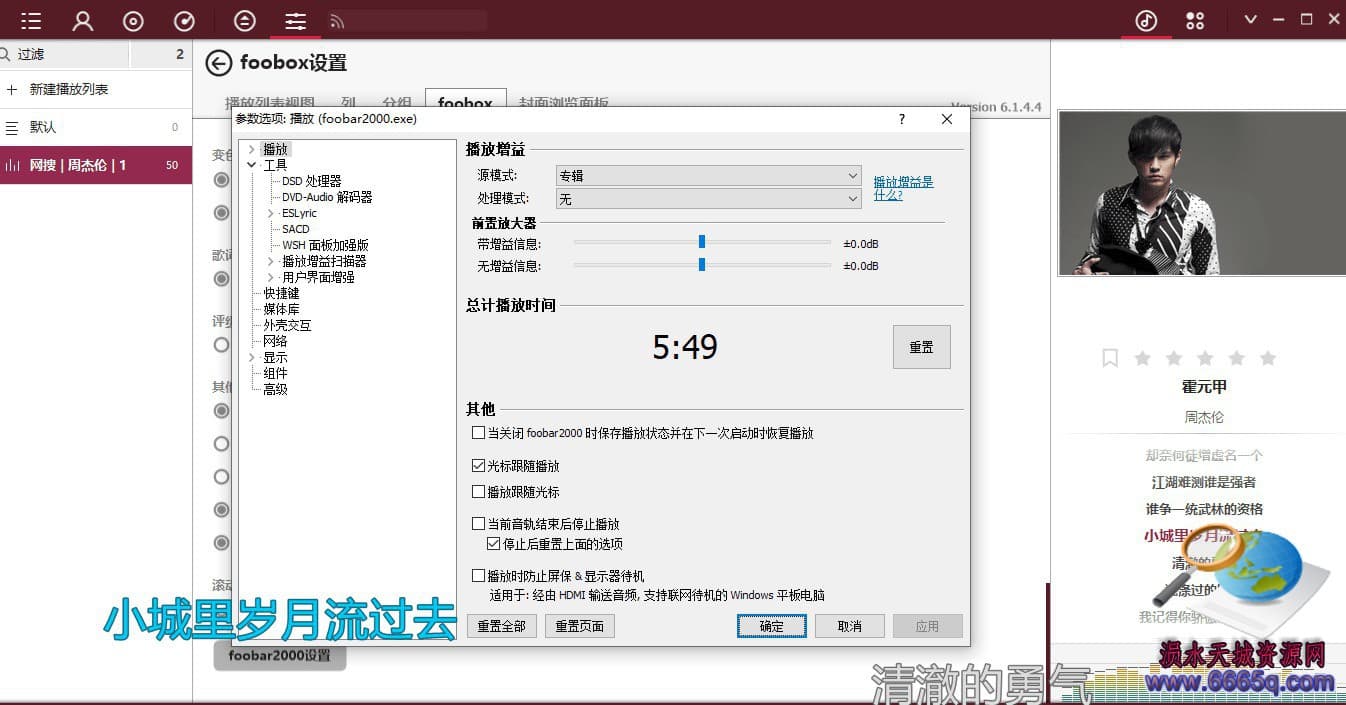Click the 重置全部 button

click(502, 626)
